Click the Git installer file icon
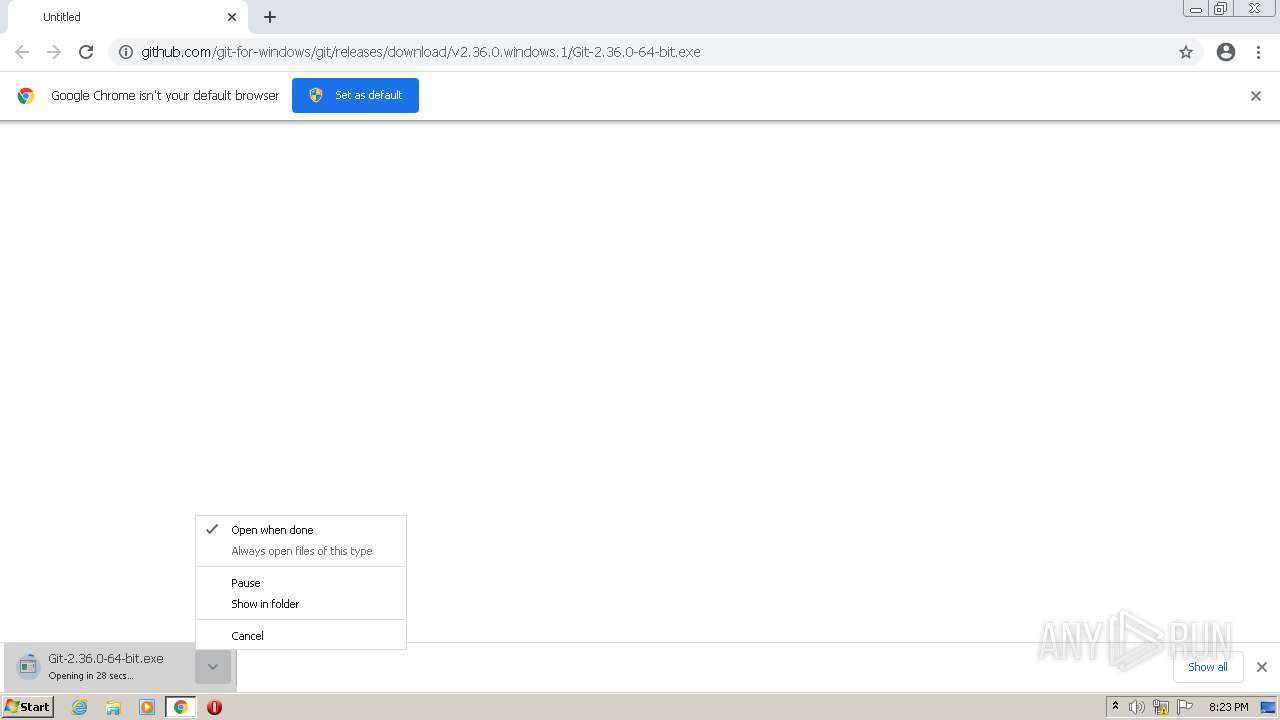The image size is (1280, 720). [x=28, y=666]
